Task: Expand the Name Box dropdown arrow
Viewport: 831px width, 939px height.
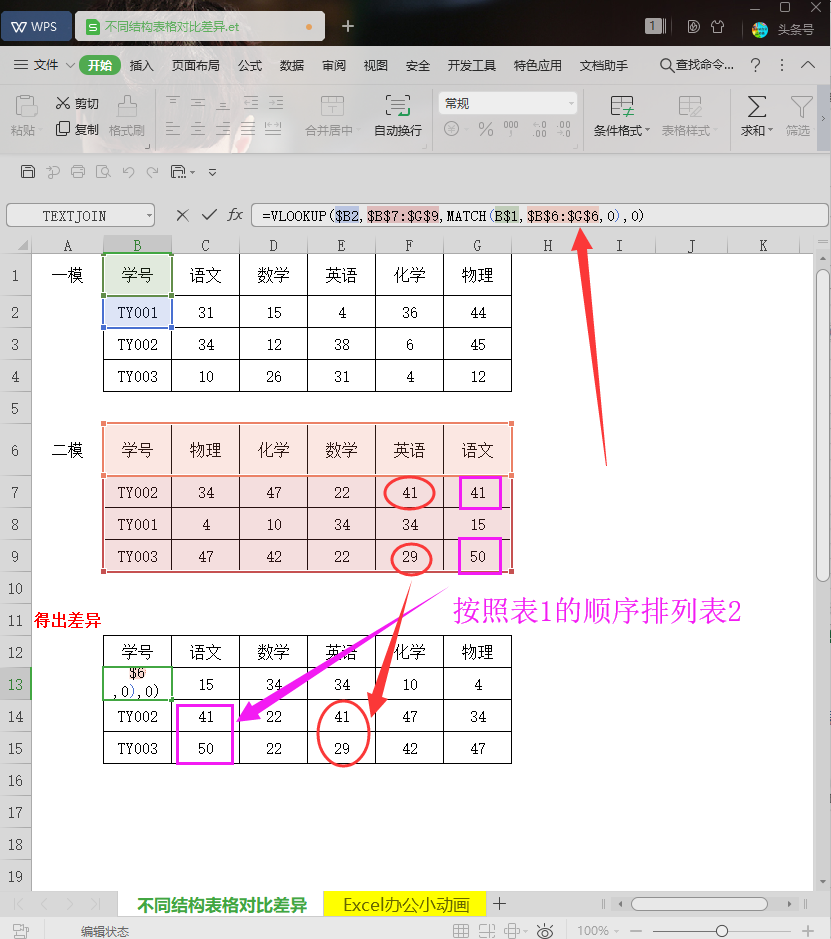Action: point(148,216)
